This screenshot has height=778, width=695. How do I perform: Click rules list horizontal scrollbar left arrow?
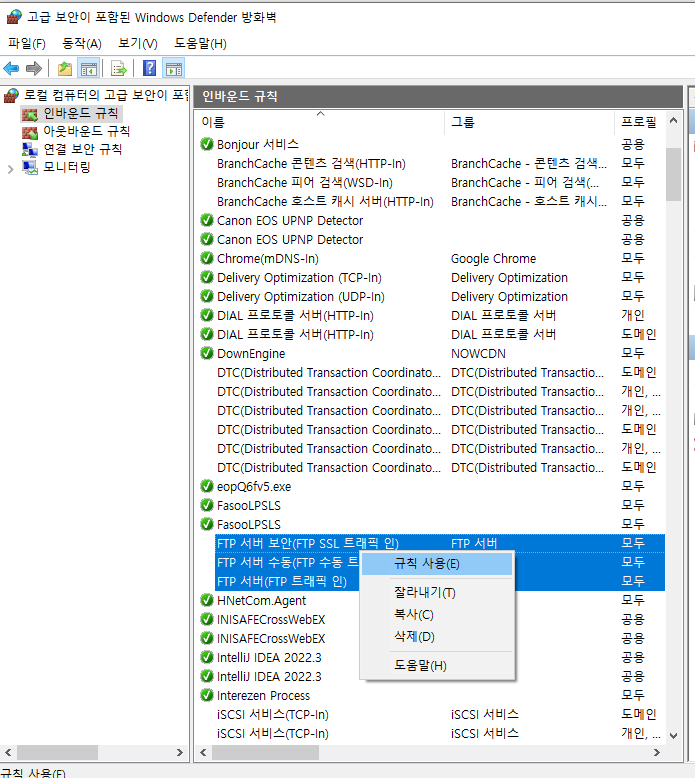(x=203, y=753)
